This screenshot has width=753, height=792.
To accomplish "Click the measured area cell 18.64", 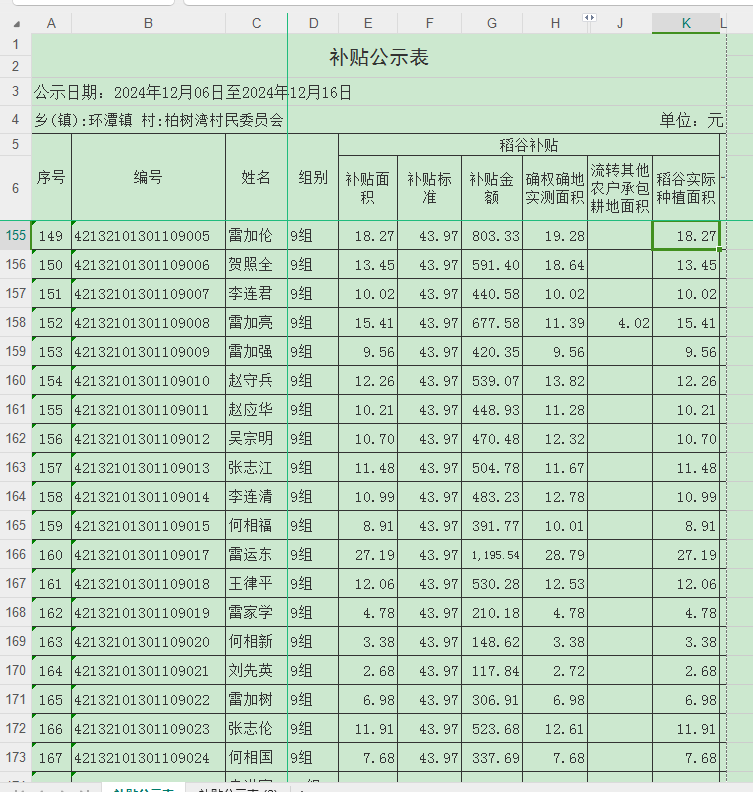I will click(x=555, y=265).
